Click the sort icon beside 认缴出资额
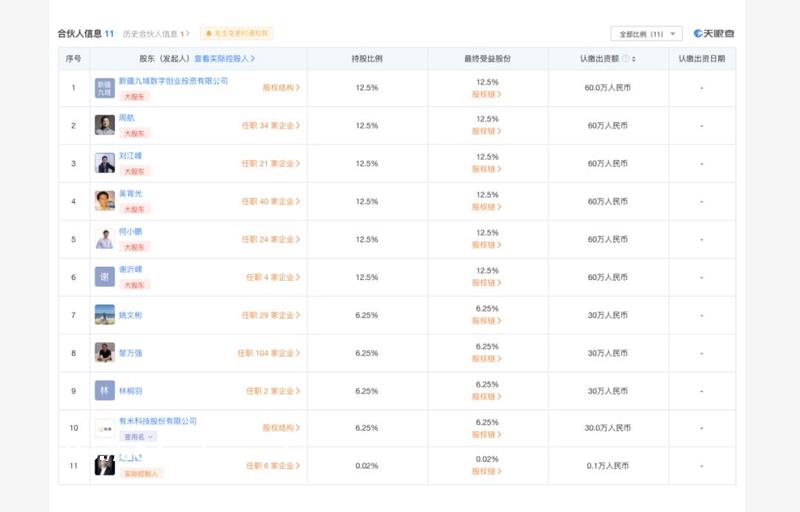The image size is (800, 512). pos(634,59)
